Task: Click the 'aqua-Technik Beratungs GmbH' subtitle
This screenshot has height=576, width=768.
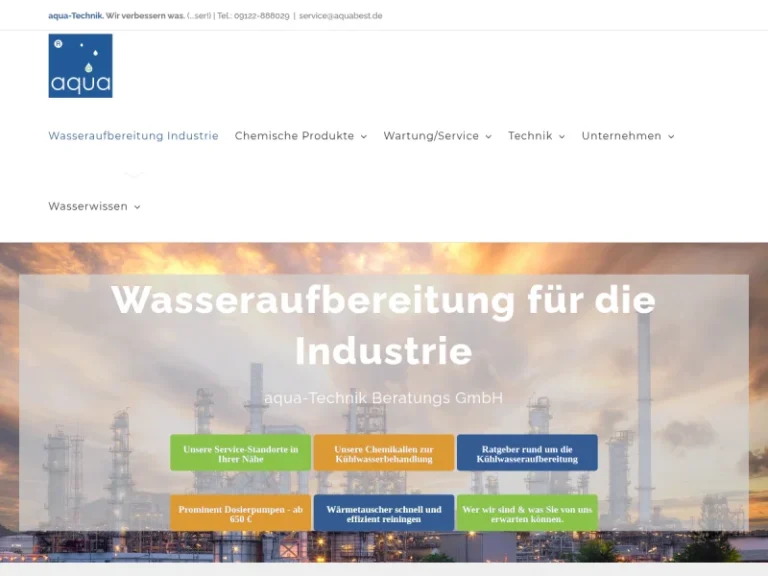Action: coord(384,398)
